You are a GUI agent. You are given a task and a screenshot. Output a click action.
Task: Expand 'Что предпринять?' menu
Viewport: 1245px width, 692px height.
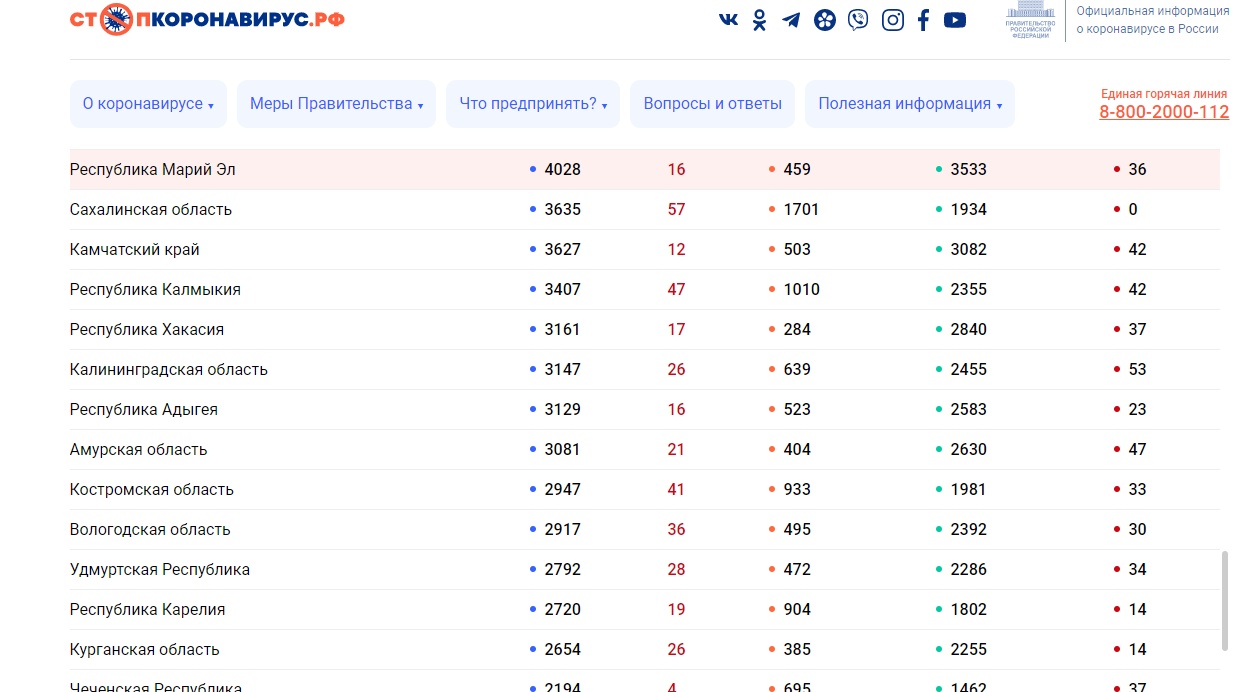(533, 104)
